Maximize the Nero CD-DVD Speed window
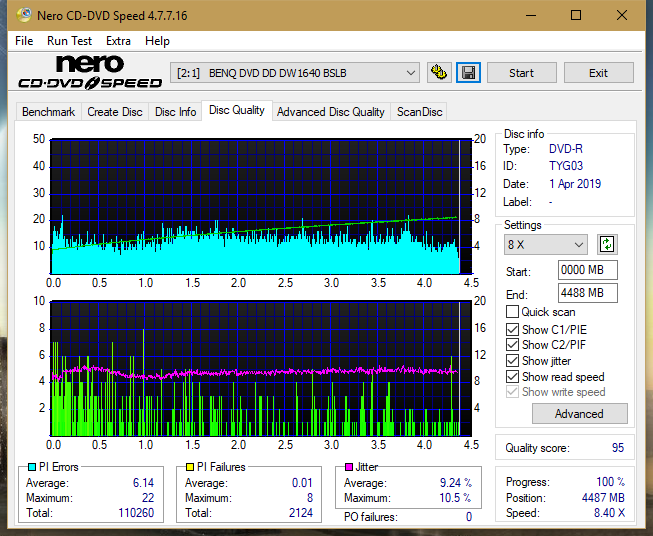 [576, 15]
